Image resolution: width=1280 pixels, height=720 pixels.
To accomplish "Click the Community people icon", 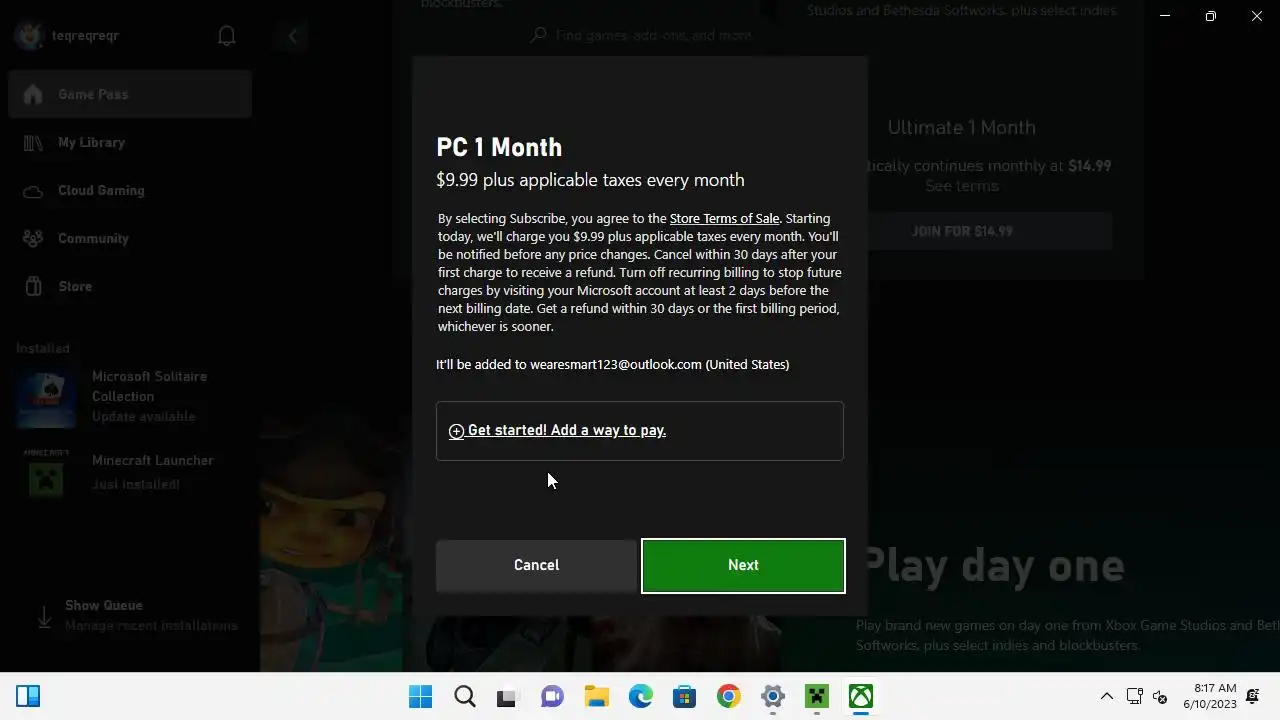I will (33, 238).
